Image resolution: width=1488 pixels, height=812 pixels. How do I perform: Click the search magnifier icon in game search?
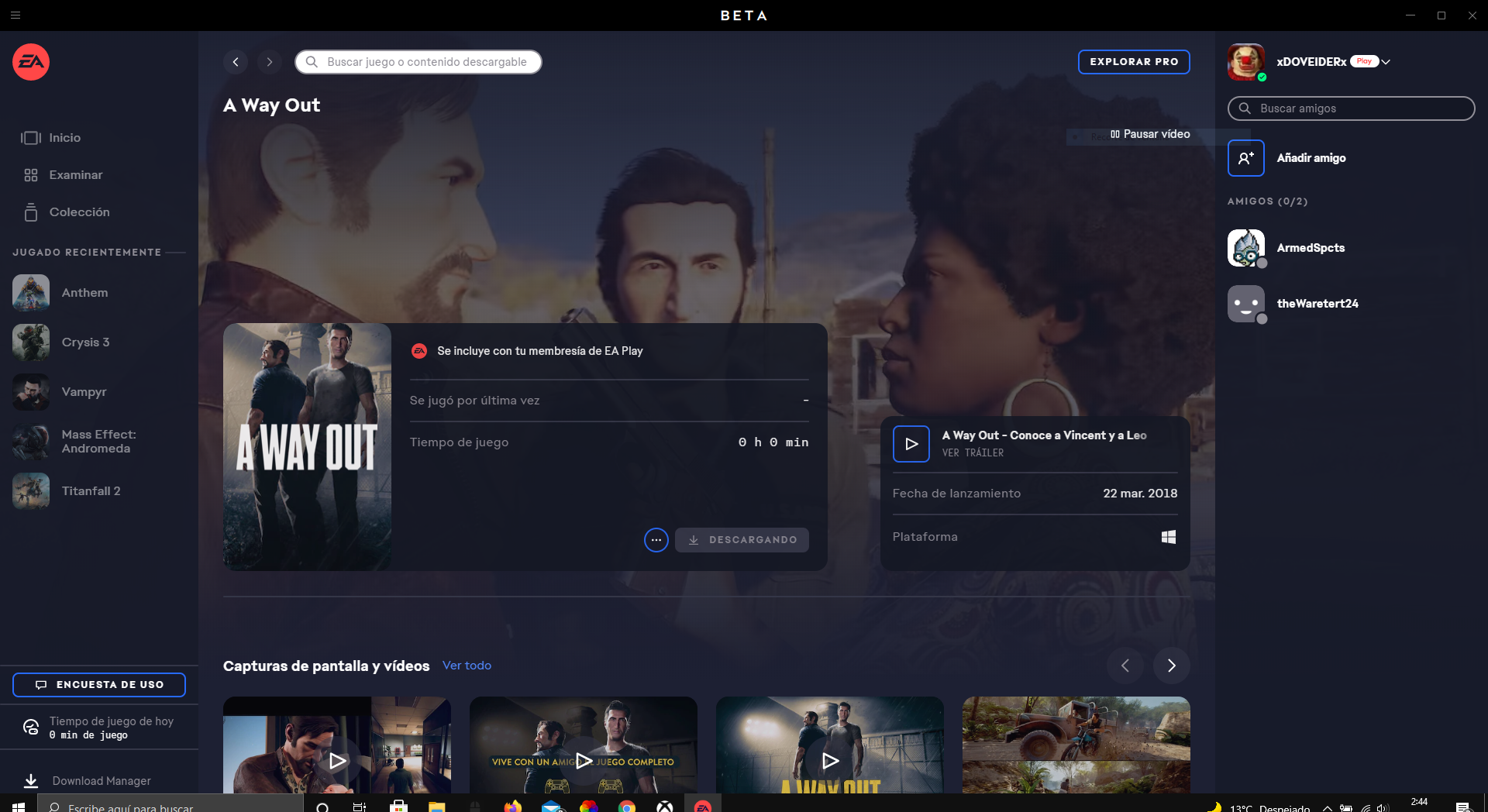coord(312,62)
